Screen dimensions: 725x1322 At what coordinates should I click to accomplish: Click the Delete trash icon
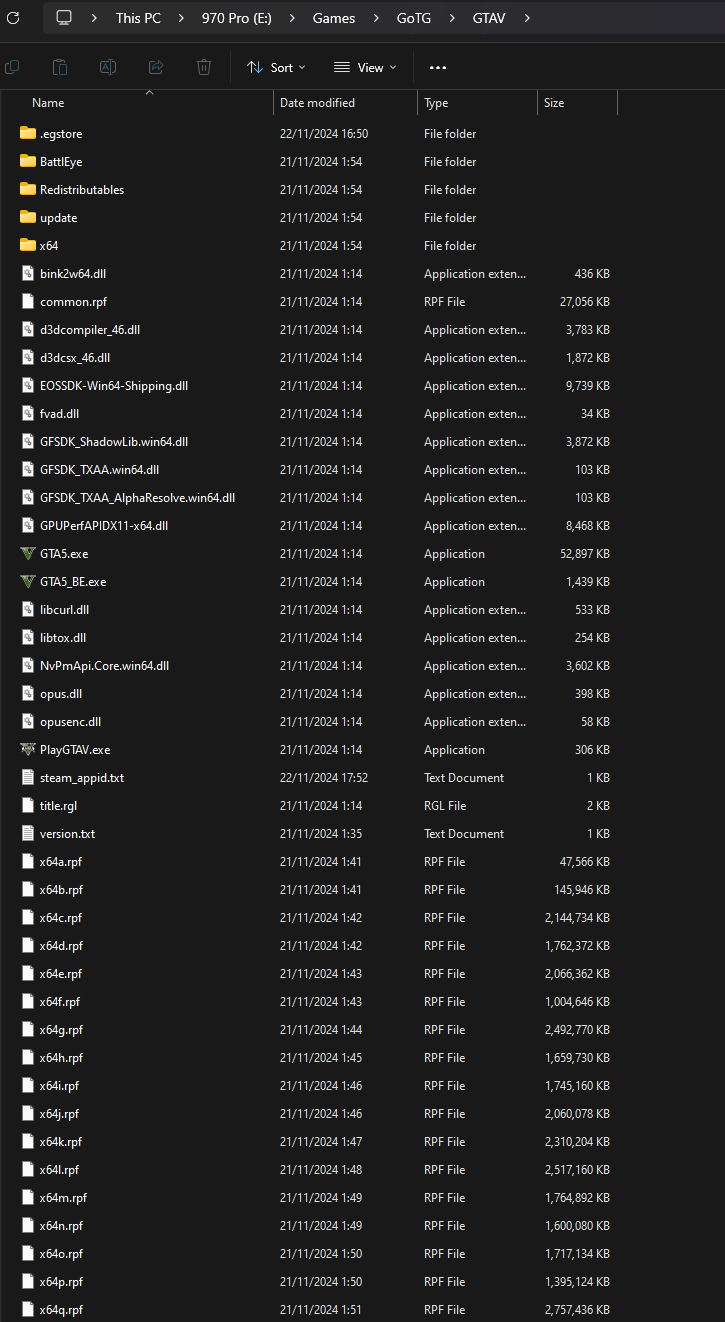[x=204, y=67]
